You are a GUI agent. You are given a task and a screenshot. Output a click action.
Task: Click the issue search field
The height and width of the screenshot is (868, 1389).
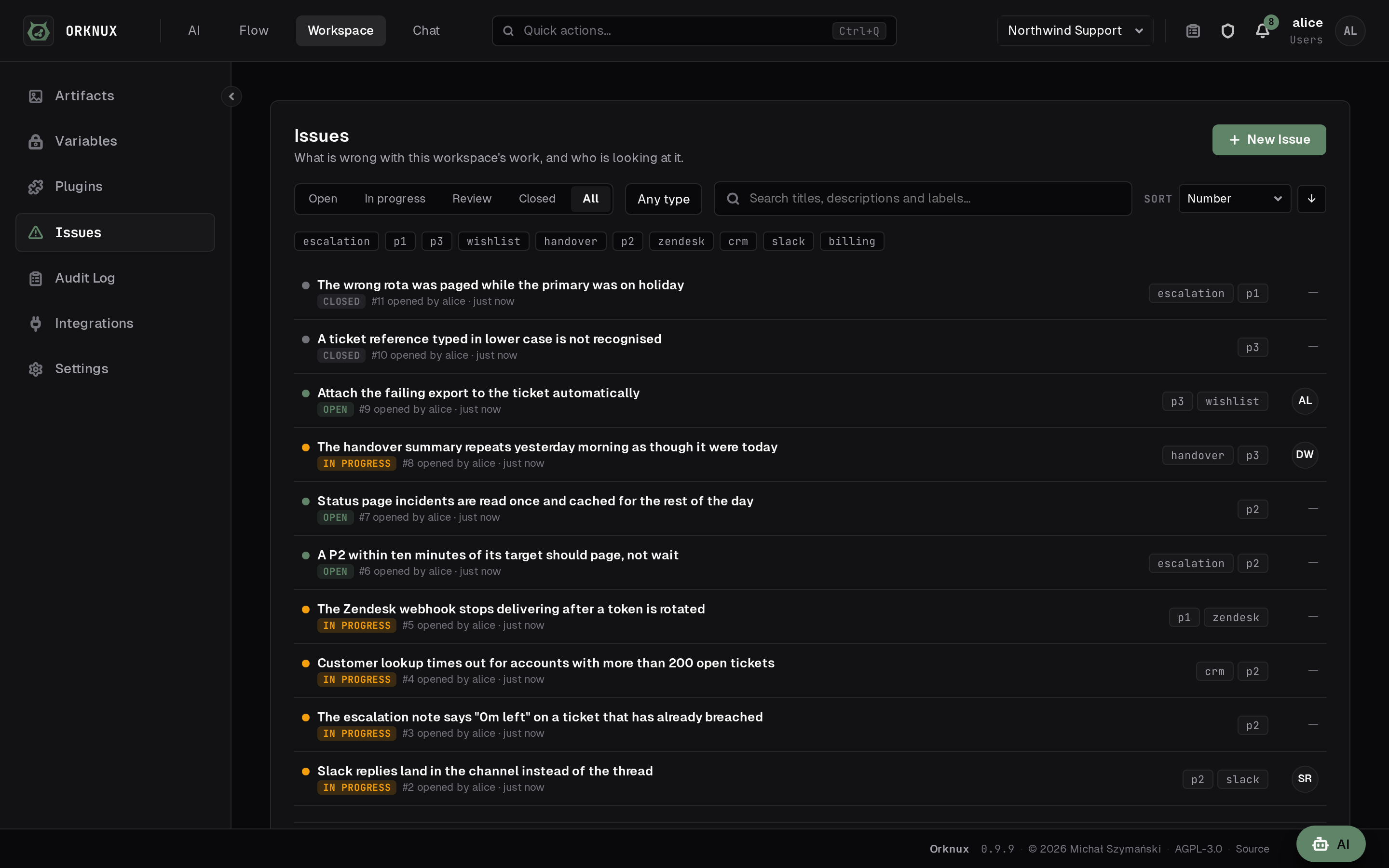(x=922, y=199)
